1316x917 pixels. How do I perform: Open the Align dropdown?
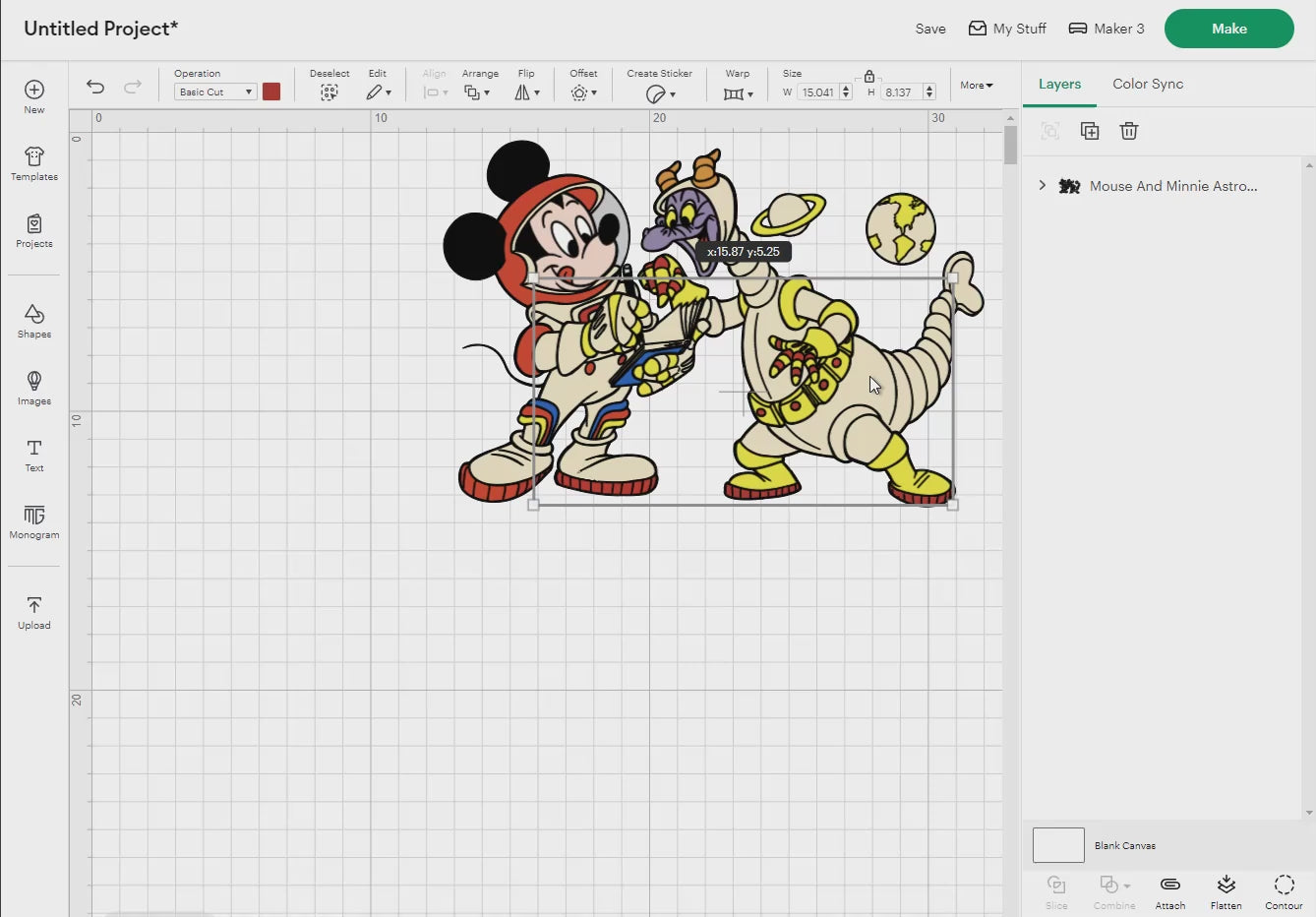click(435, 92)
